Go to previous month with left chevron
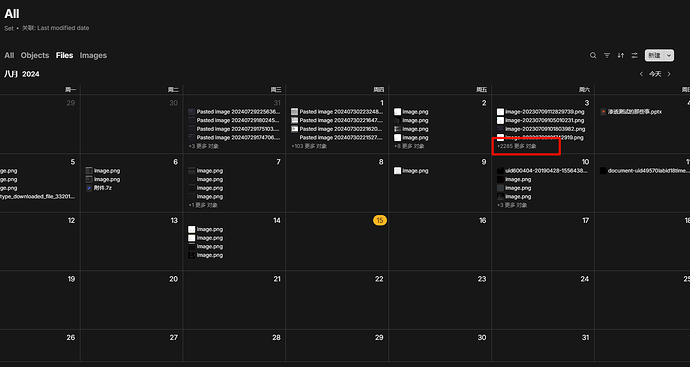This screenshot has height=367, width=690. (x=641, y=74)
